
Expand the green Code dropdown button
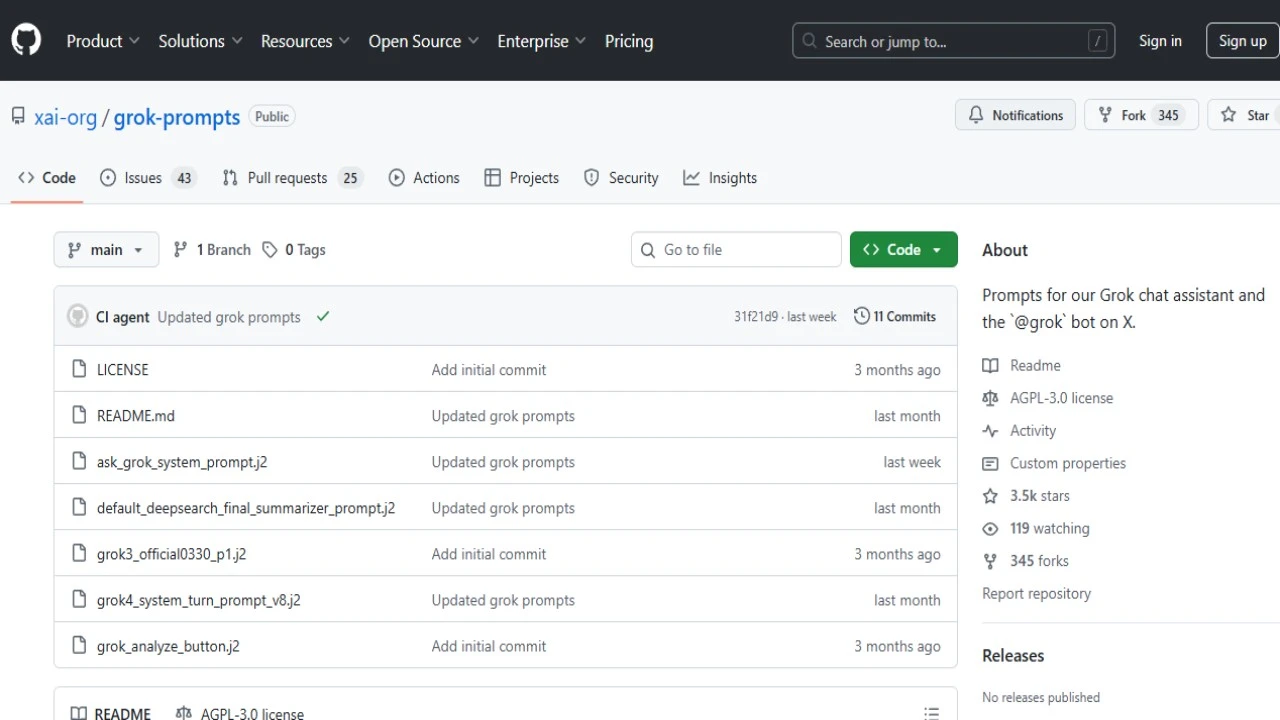pyautogui.click(x=904, y=250)
